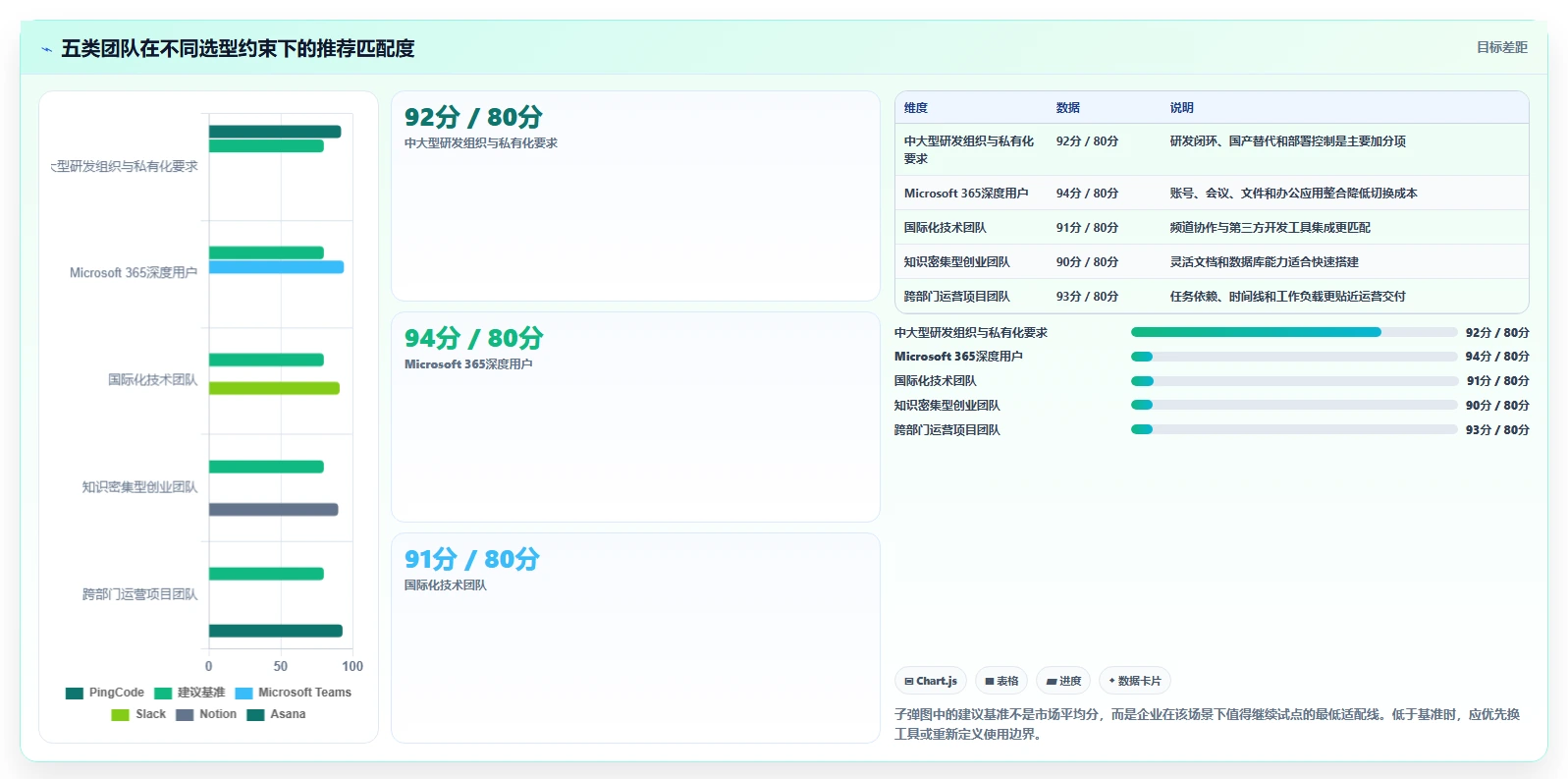The height and width of the screenshot is (779, 1568).
Task: Click table row cell 中大型研发组织与私有化要求
Action: [969, 149]
